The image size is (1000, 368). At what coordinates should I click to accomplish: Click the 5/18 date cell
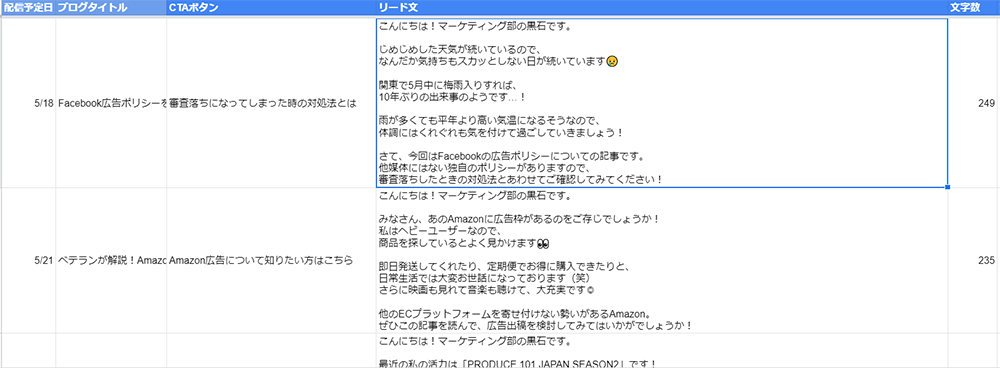coord(28,103)
